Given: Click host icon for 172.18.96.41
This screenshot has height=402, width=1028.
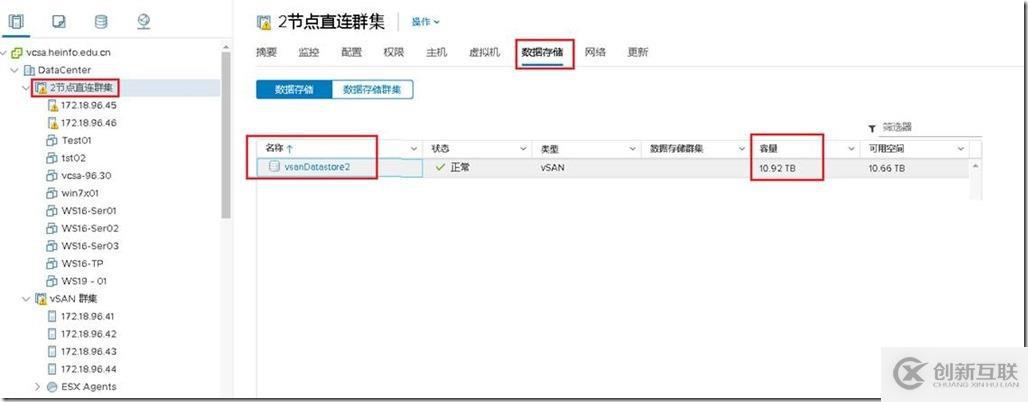Looking at the screenshot, I should point(53,316).
